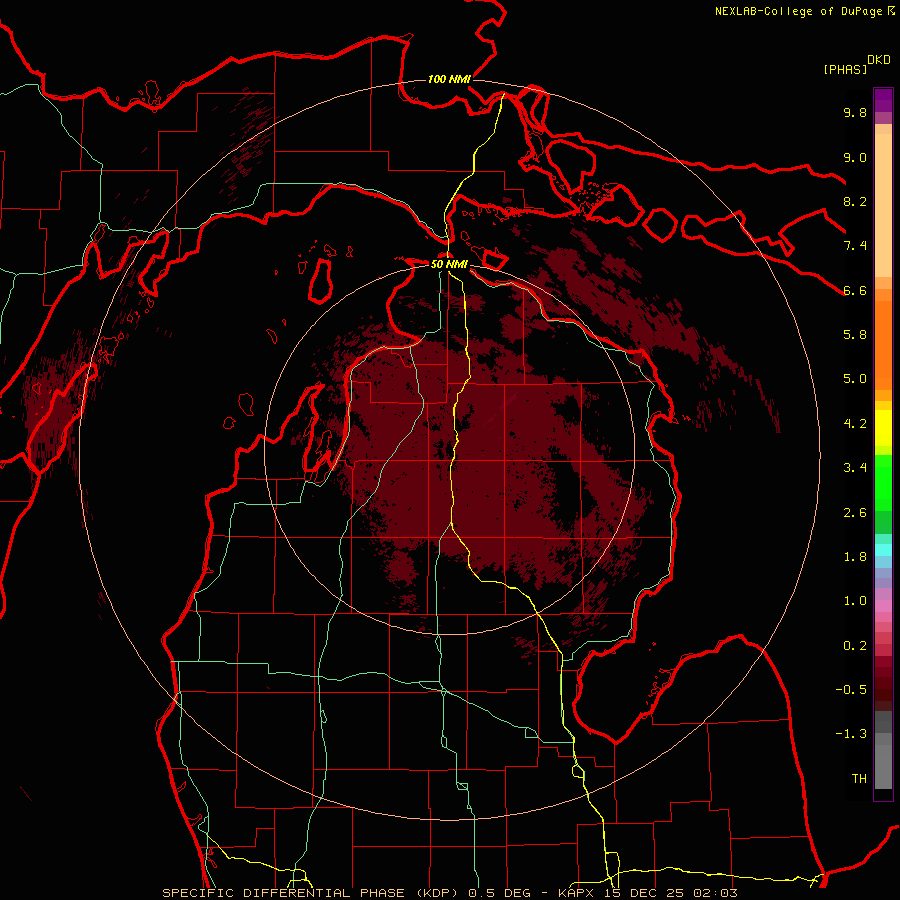The width and height of the screenshot is (900, 900).
Task: Click the 100 NMI range ring label
Action: point(449,79)
